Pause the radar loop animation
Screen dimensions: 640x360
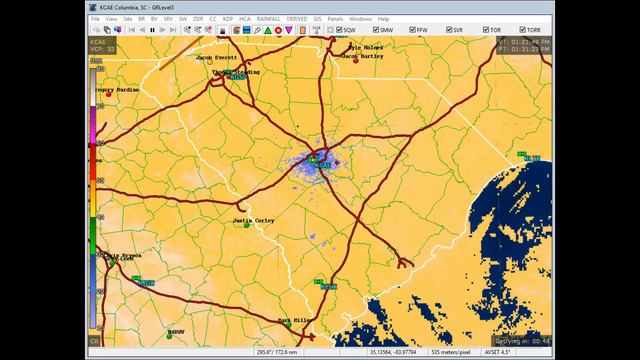(x=152, y=30)
